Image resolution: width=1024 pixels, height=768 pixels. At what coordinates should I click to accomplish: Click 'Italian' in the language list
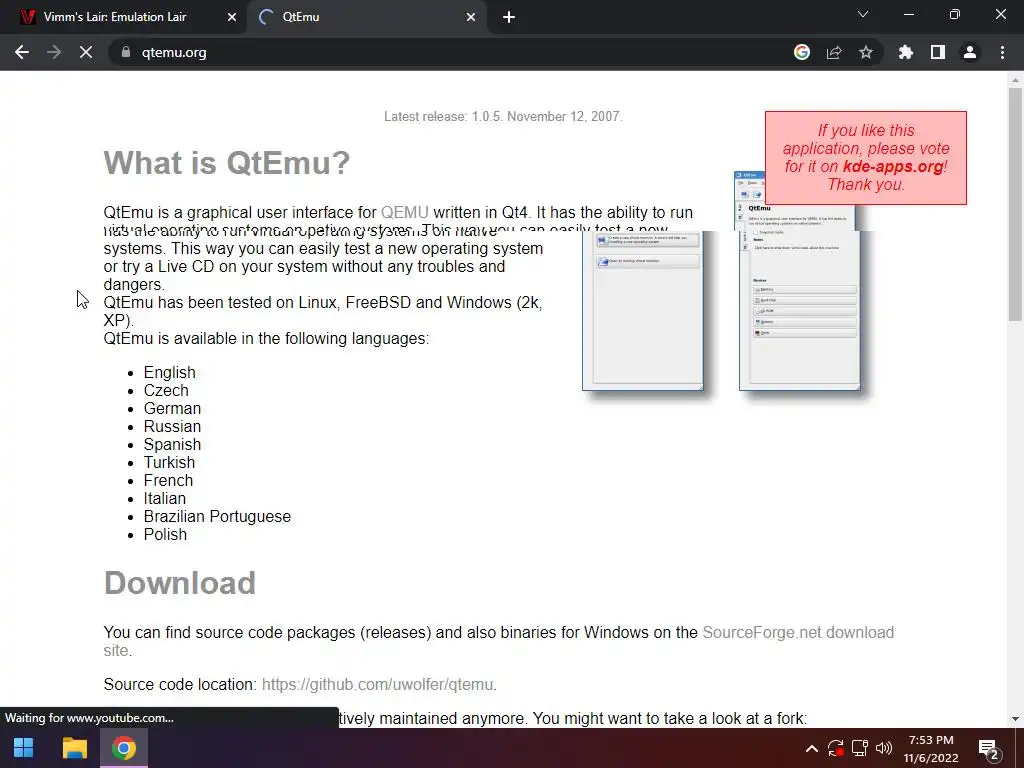(165, 498)
